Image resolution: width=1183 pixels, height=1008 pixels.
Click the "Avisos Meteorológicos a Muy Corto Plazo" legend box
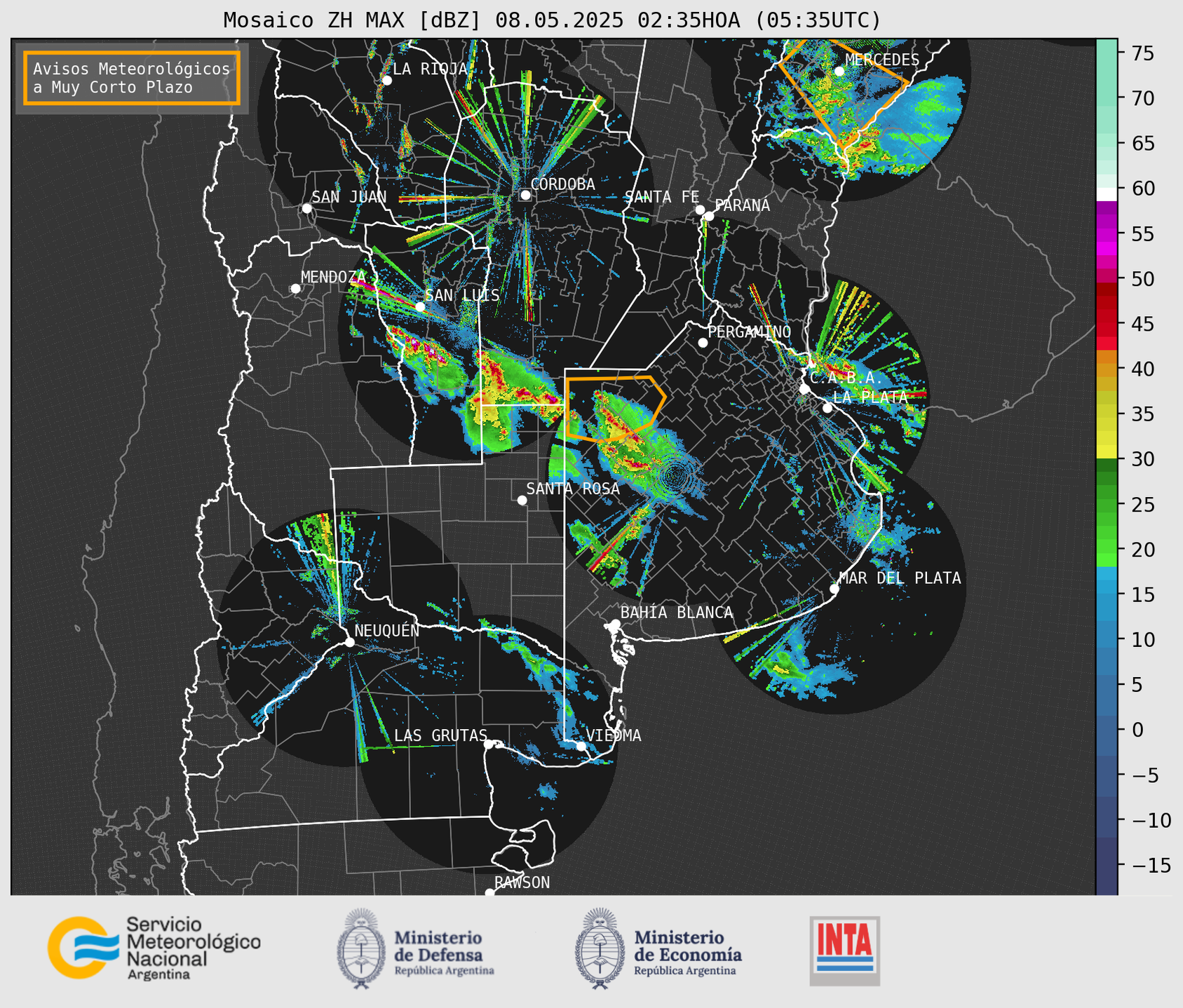click(132, 78)
